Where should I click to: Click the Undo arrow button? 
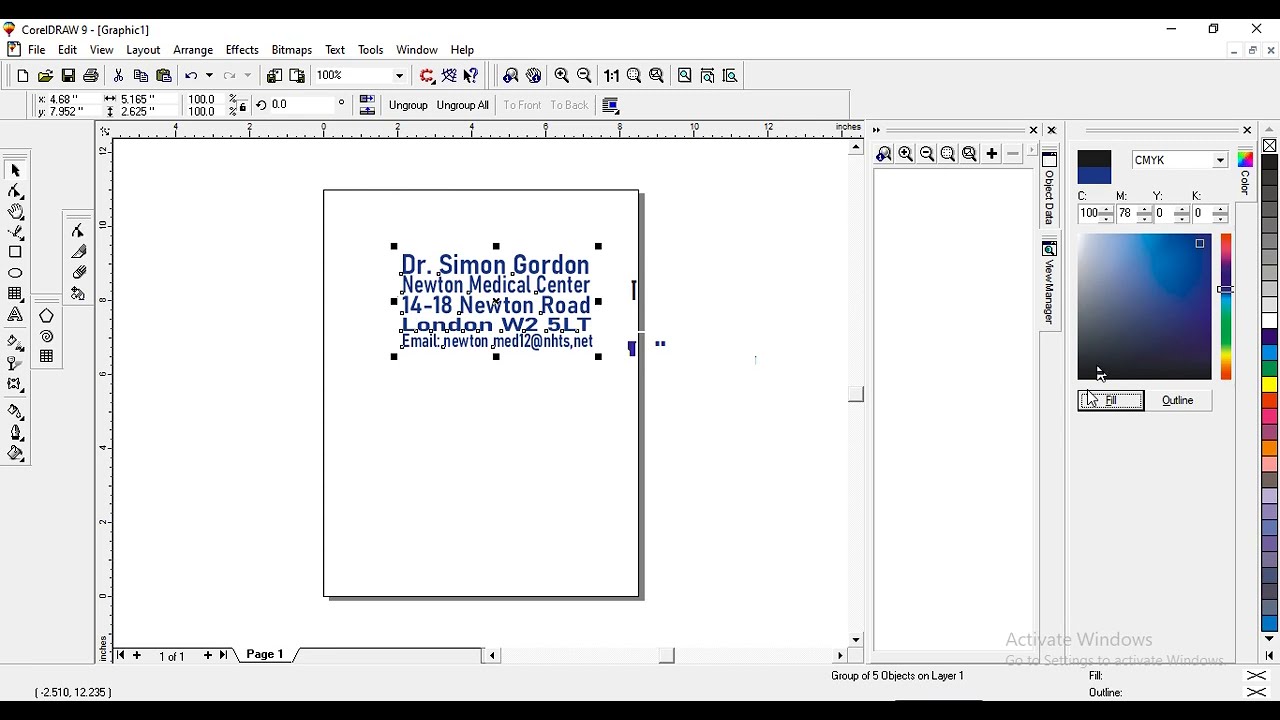point(192,76)
